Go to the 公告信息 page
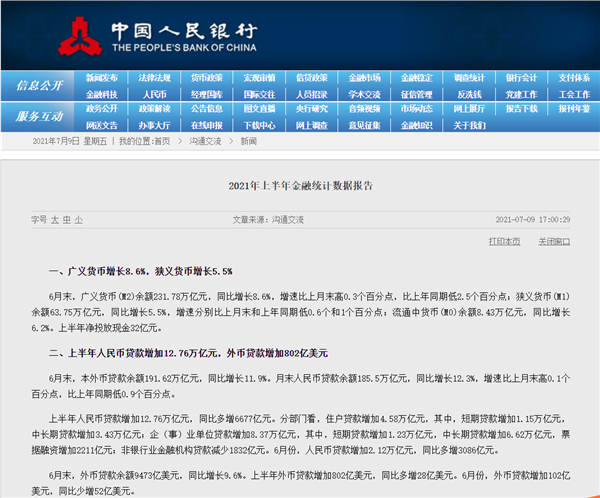The width and height of the screenshot is (600, 498). (206, 109)
